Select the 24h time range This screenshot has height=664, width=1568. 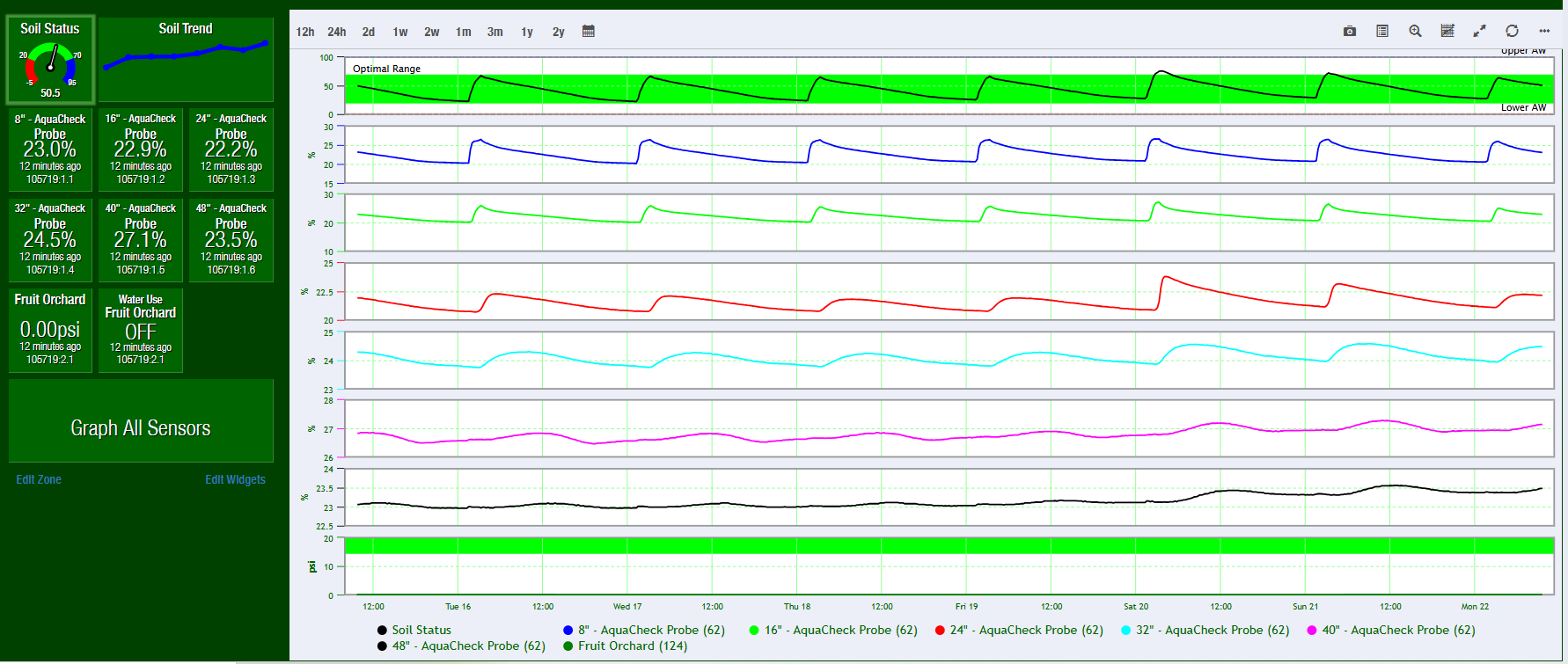point(337,32)
